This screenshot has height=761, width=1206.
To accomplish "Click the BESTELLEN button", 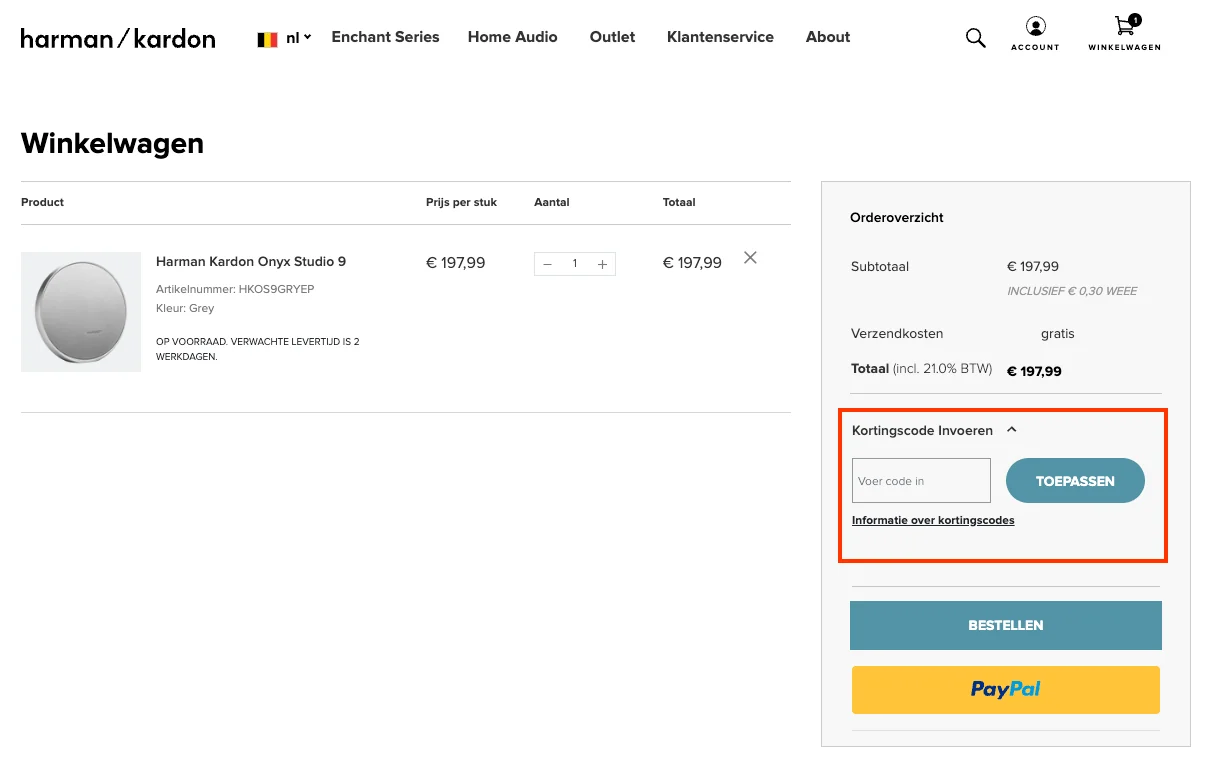I will pyautogui.click(x=1005, y=625).
